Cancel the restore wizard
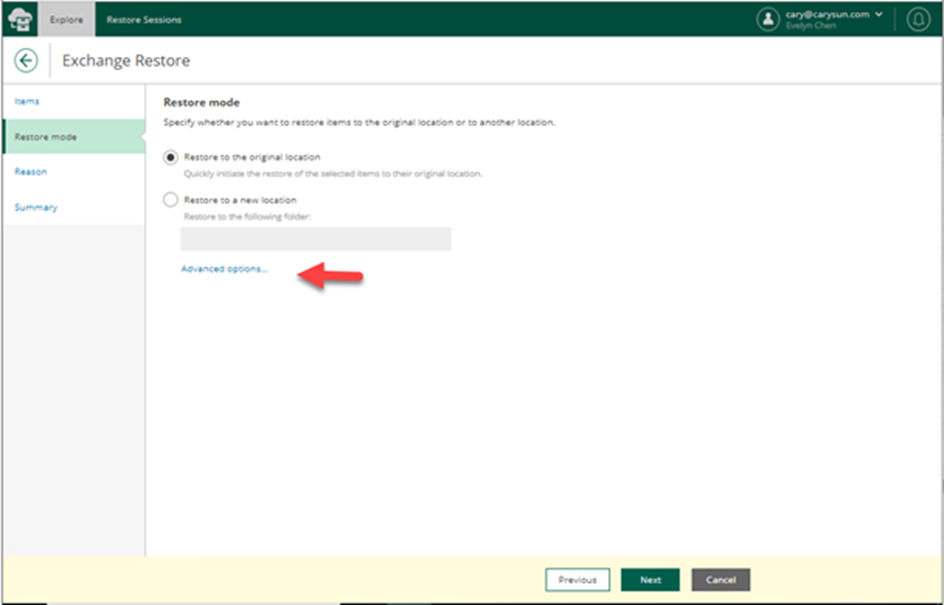The width and height of the screenshot is (944, 605). coord(721,580)
